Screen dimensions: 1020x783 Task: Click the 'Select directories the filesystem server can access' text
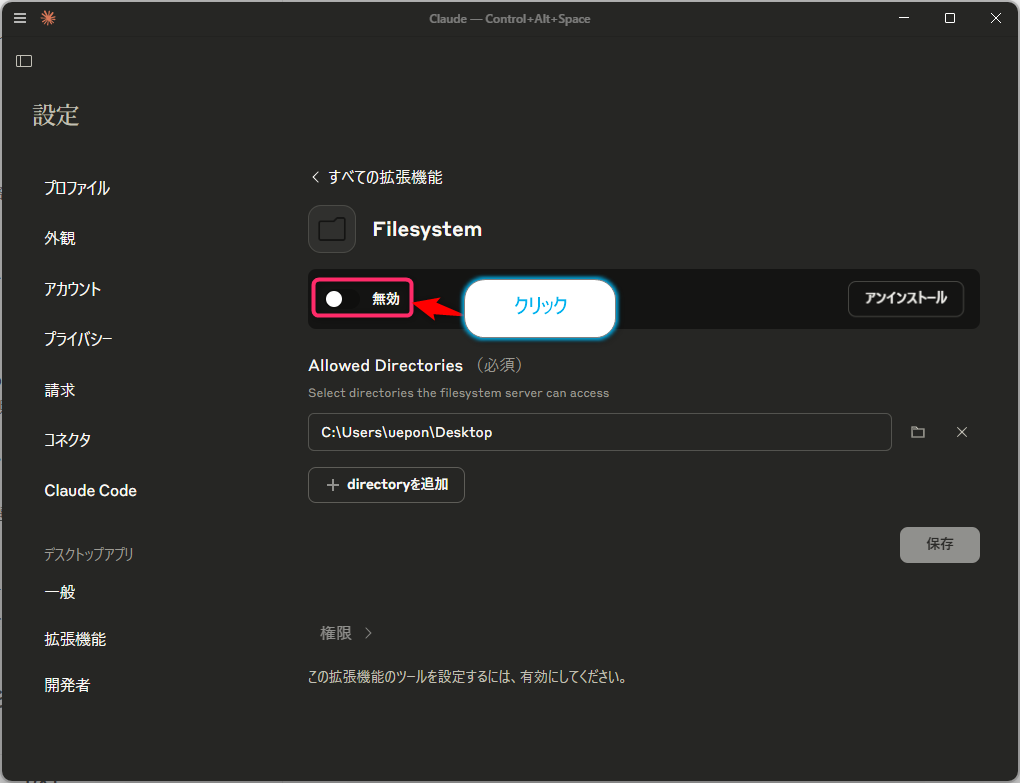coord(459,393)
